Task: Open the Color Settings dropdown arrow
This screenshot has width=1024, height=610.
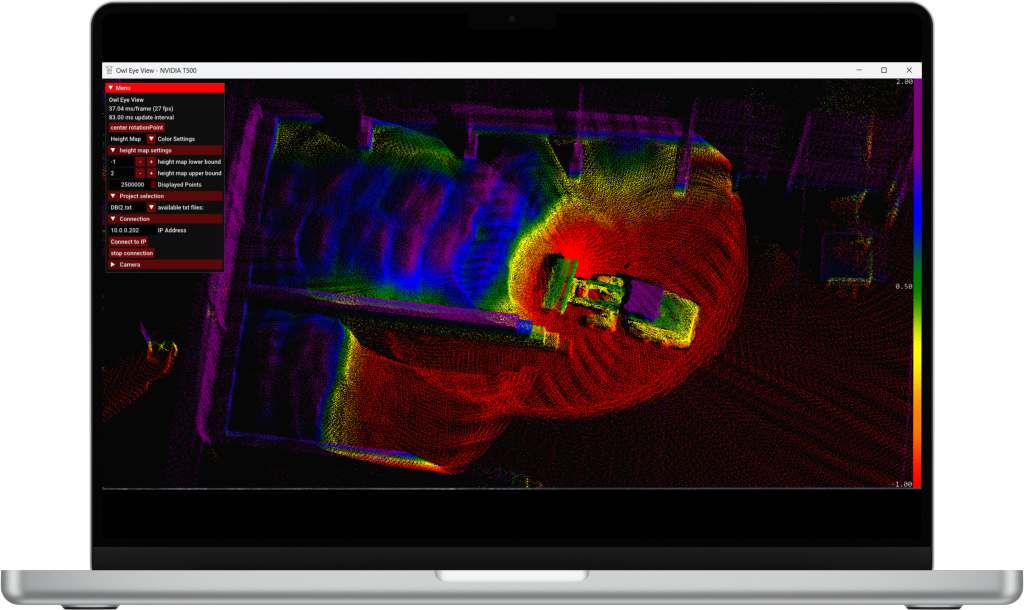Action: click(151, 139)
